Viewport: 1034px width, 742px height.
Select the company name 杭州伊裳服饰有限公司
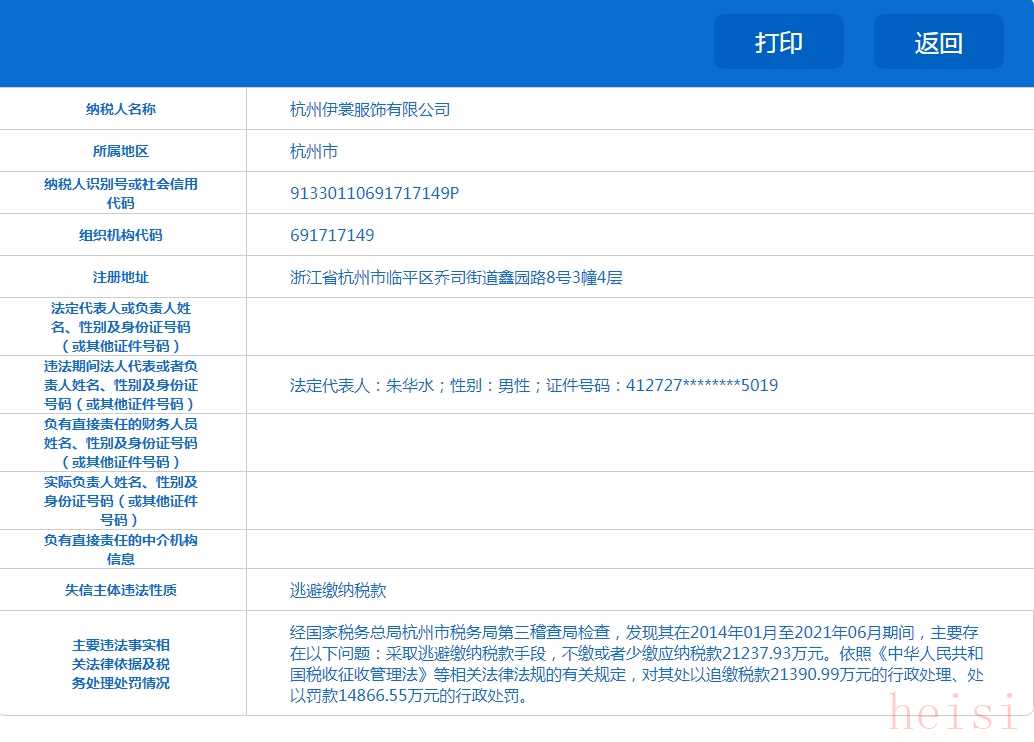pyautogui.click(x=370, y=109)
